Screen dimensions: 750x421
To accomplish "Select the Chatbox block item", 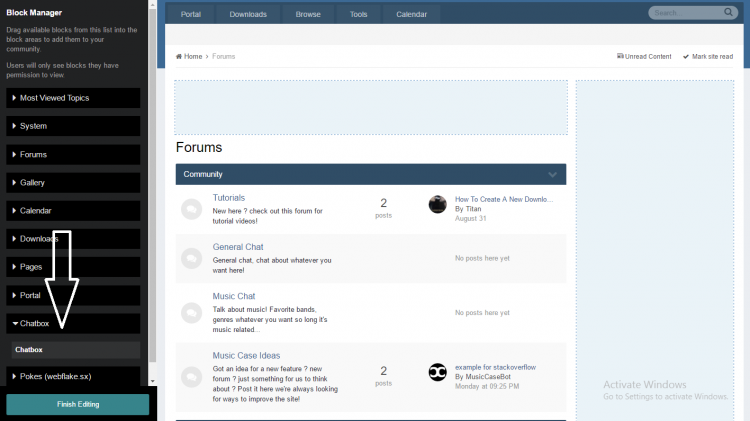I will click(75, 350).
